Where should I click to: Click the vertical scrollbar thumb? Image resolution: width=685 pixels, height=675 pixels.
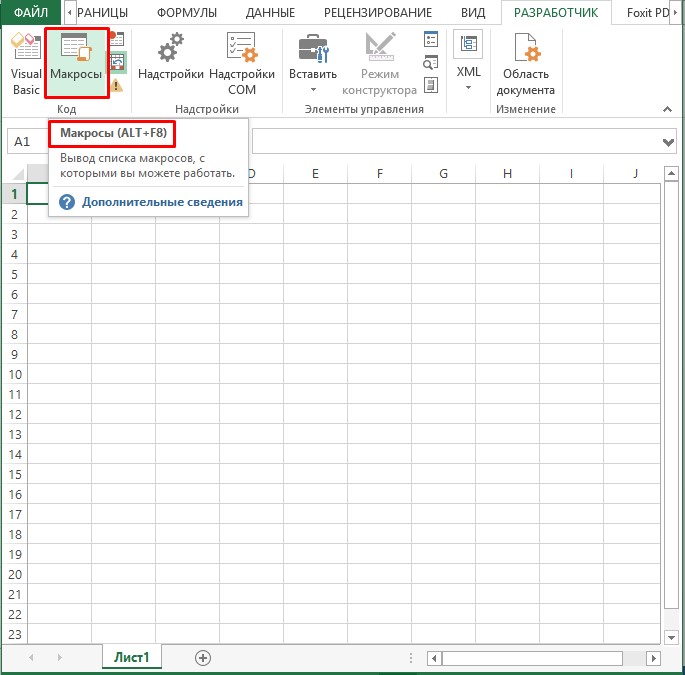point(671,395)
